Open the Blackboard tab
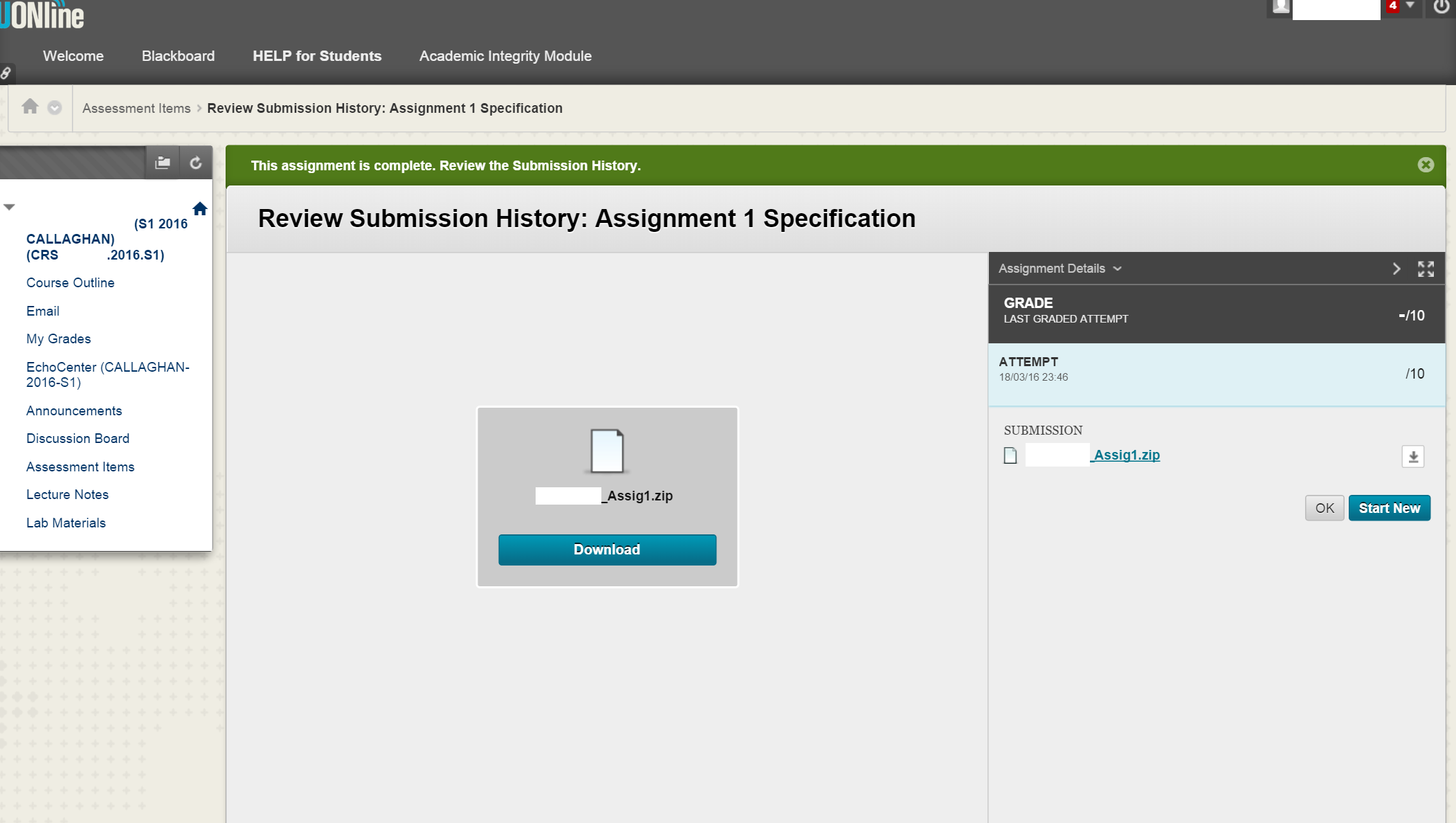The image size is (1456, 823). [x=178, y=56]
